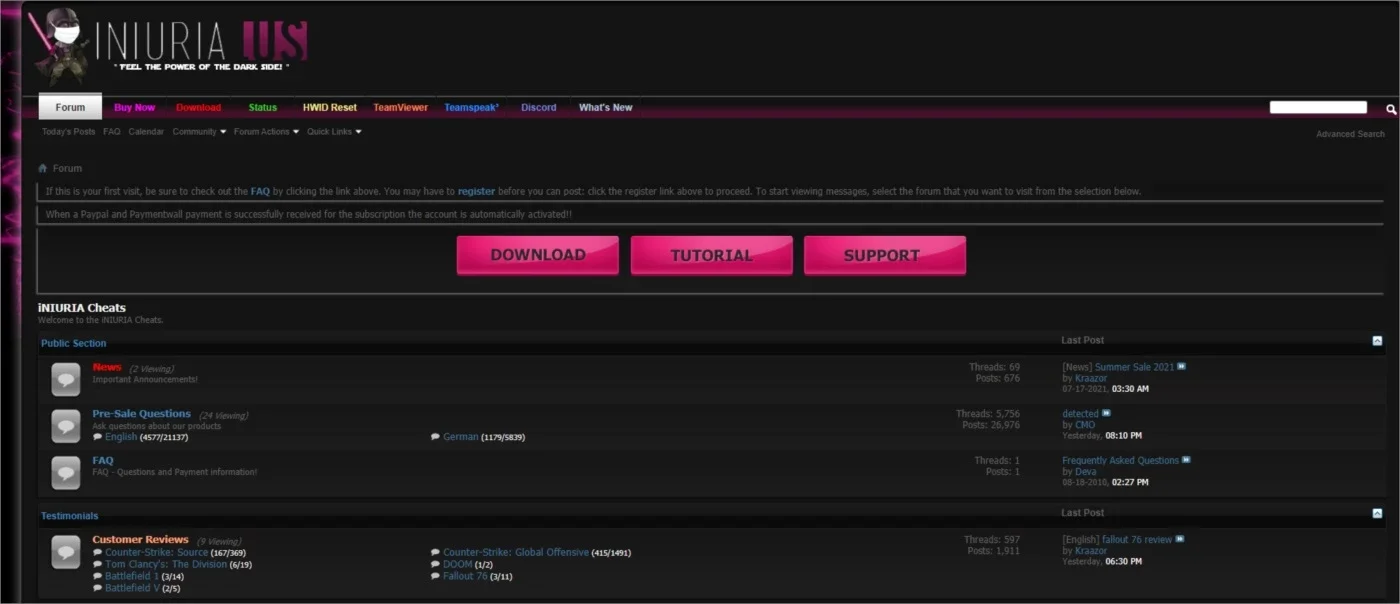The height and width of the screenshot is (604, 1400).
Task: Click the pink DOWNLOAD button
Action: coord(538,255)
